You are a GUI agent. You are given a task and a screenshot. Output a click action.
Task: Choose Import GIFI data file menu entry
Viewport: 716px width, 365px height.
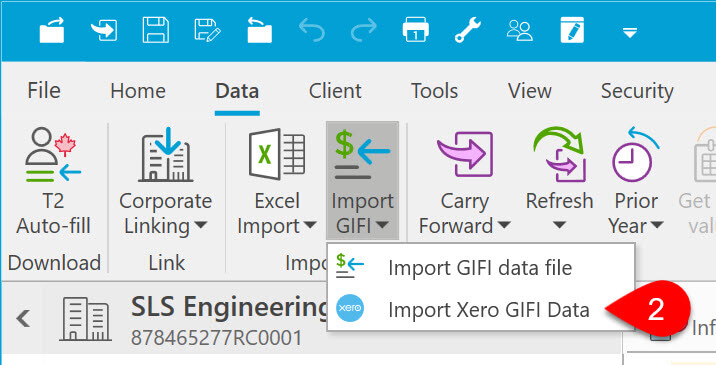[x=480, y=268]
